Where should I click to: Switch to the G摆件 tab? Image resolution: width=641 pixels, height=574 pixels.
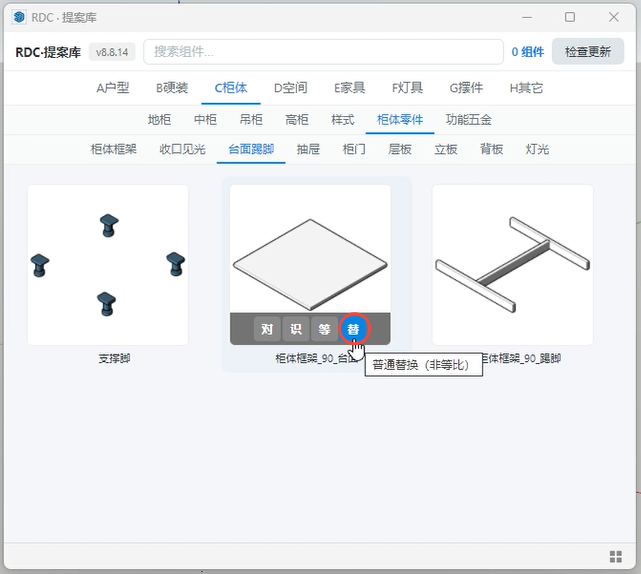point(466,88)
